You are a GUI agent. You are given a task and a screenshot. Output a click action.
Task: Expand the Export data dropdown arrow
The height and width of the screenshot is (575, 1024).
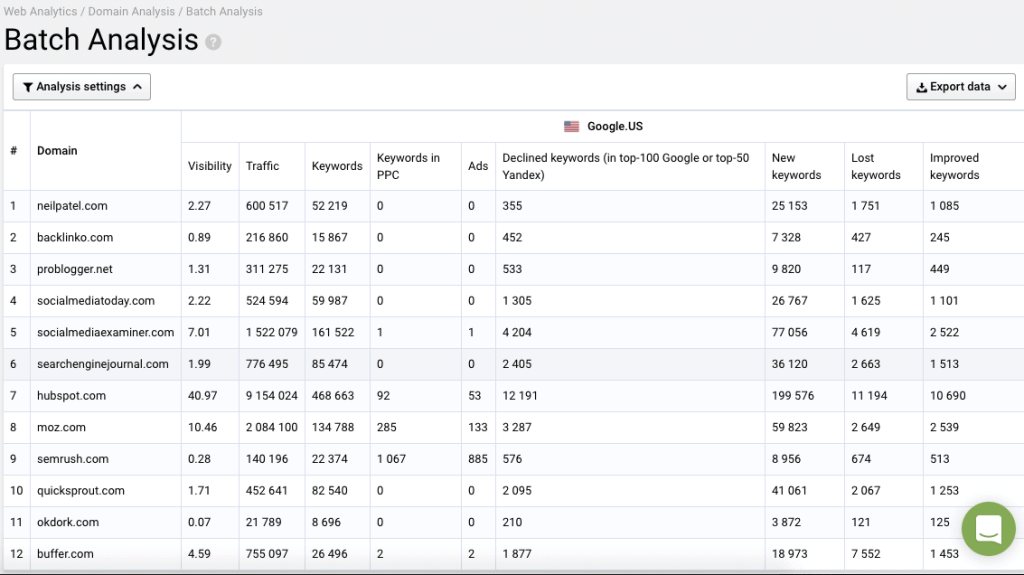[1002, 87]
